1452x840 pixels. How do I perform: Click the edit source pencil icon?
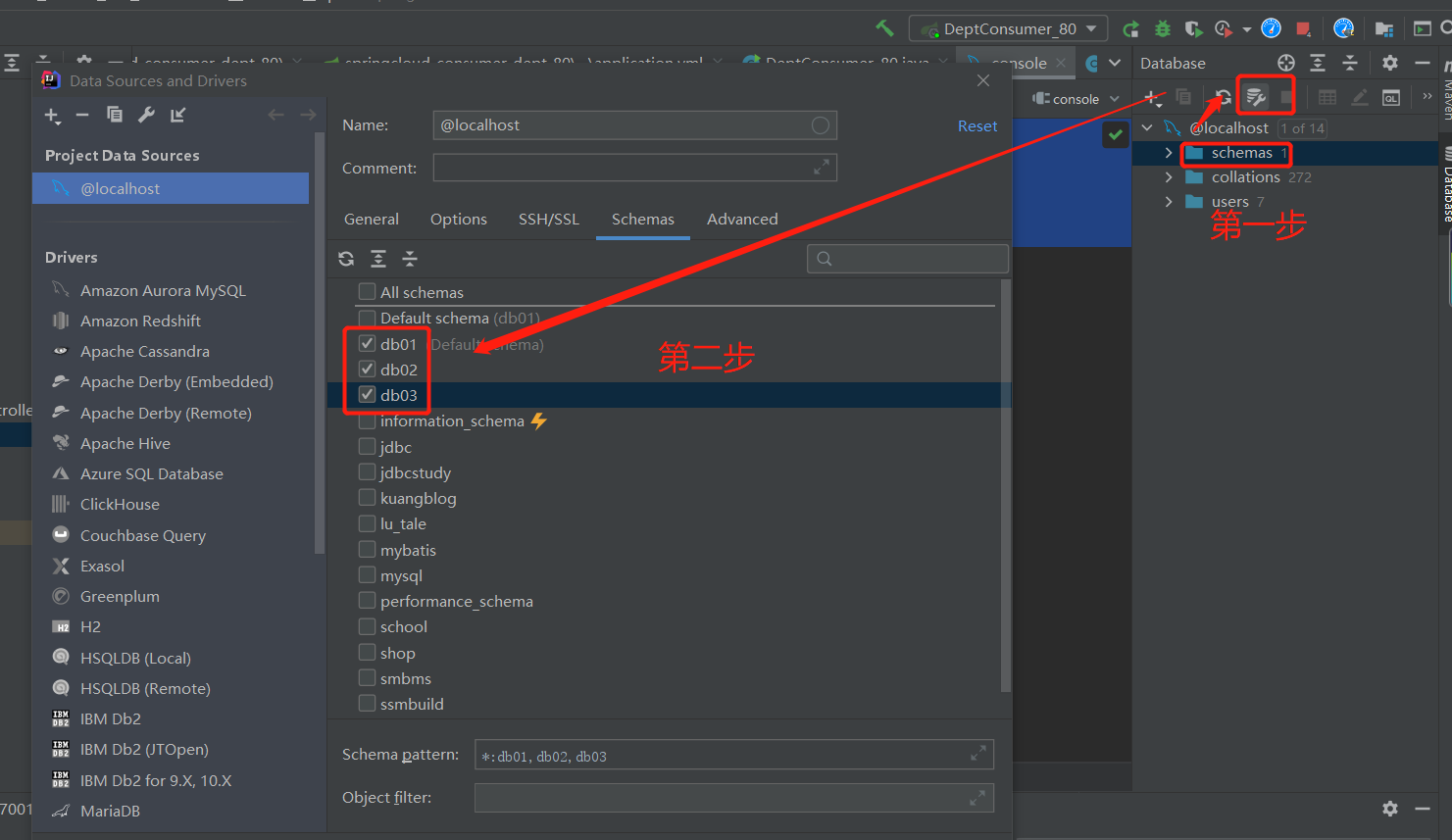coord(1360,97)
